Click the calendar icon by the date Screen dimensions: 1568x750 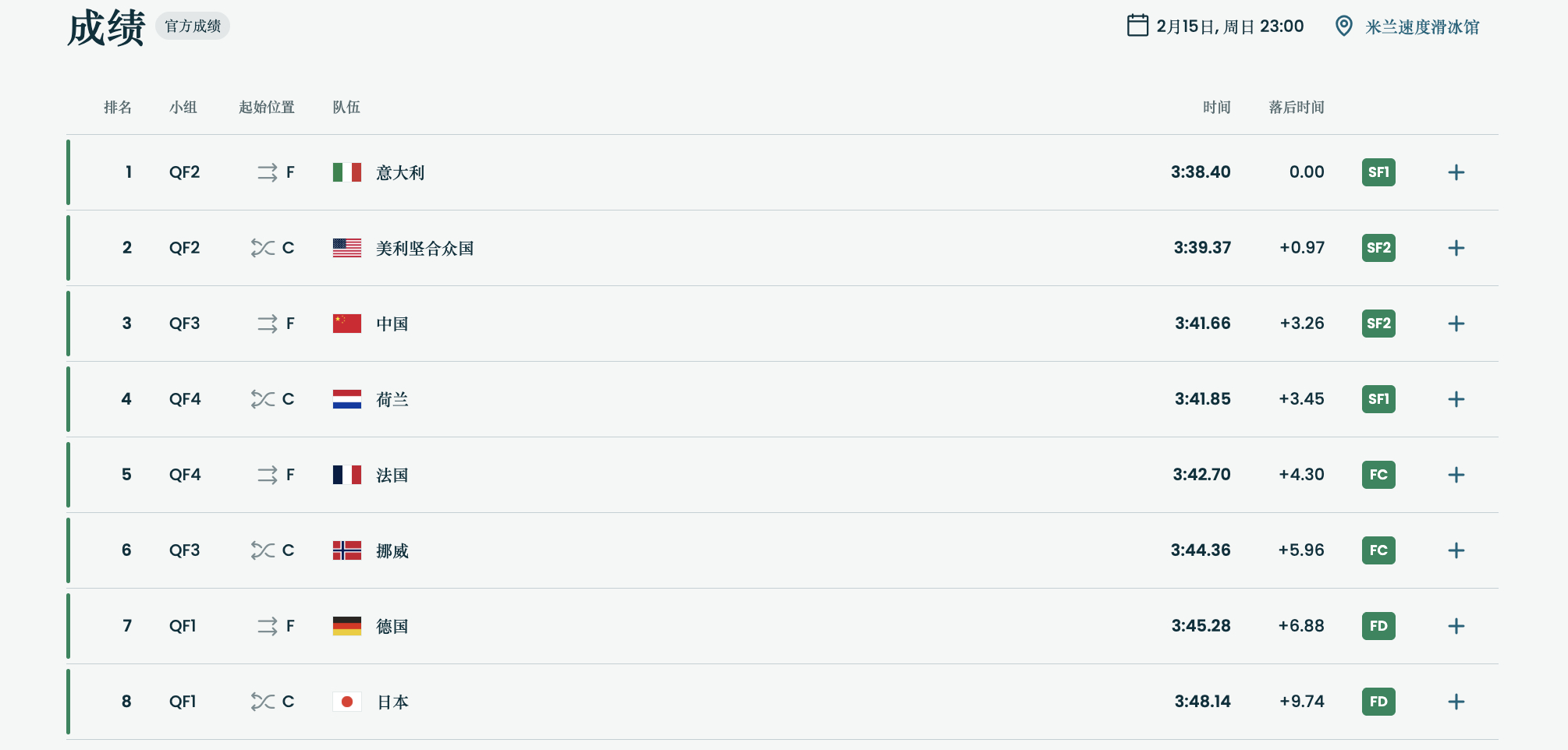click(1137, 26)
